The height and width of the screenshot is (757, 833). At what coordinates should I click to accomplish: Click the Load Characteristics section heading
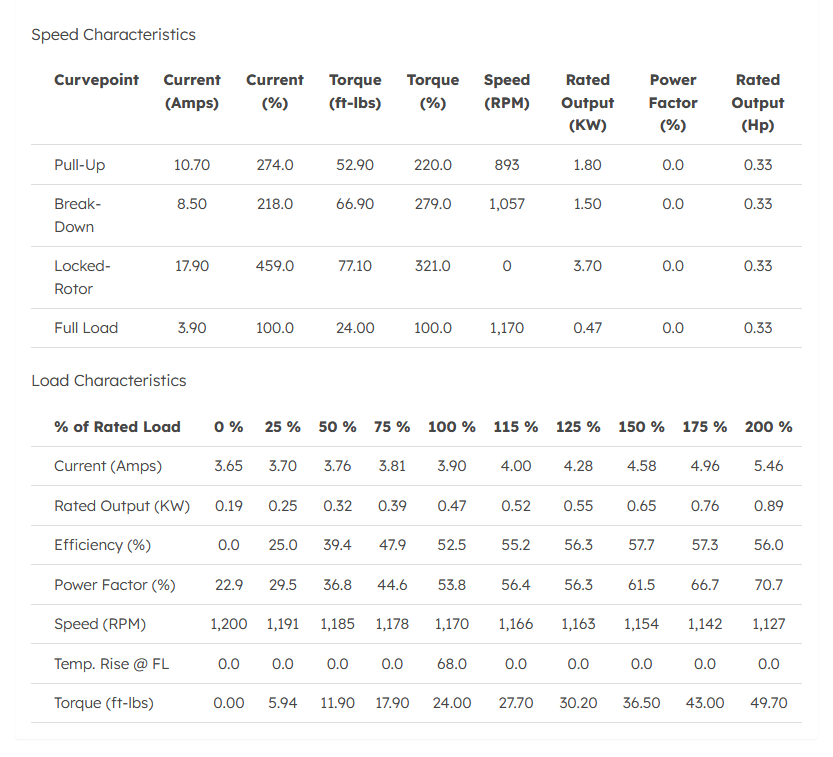pos(108,381)
